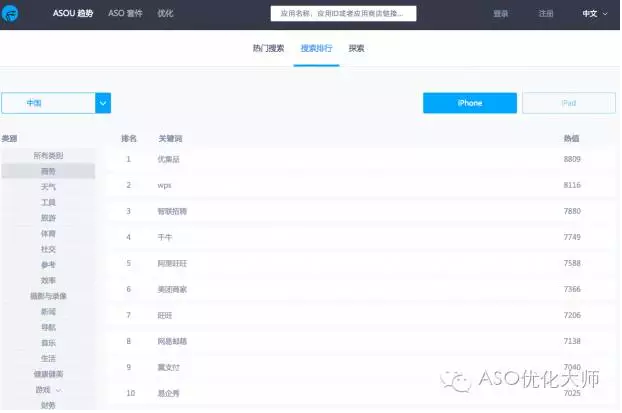This screenshot has height=413, width=622.
Task: Select the 体育 category
Action: pos(48,234)
